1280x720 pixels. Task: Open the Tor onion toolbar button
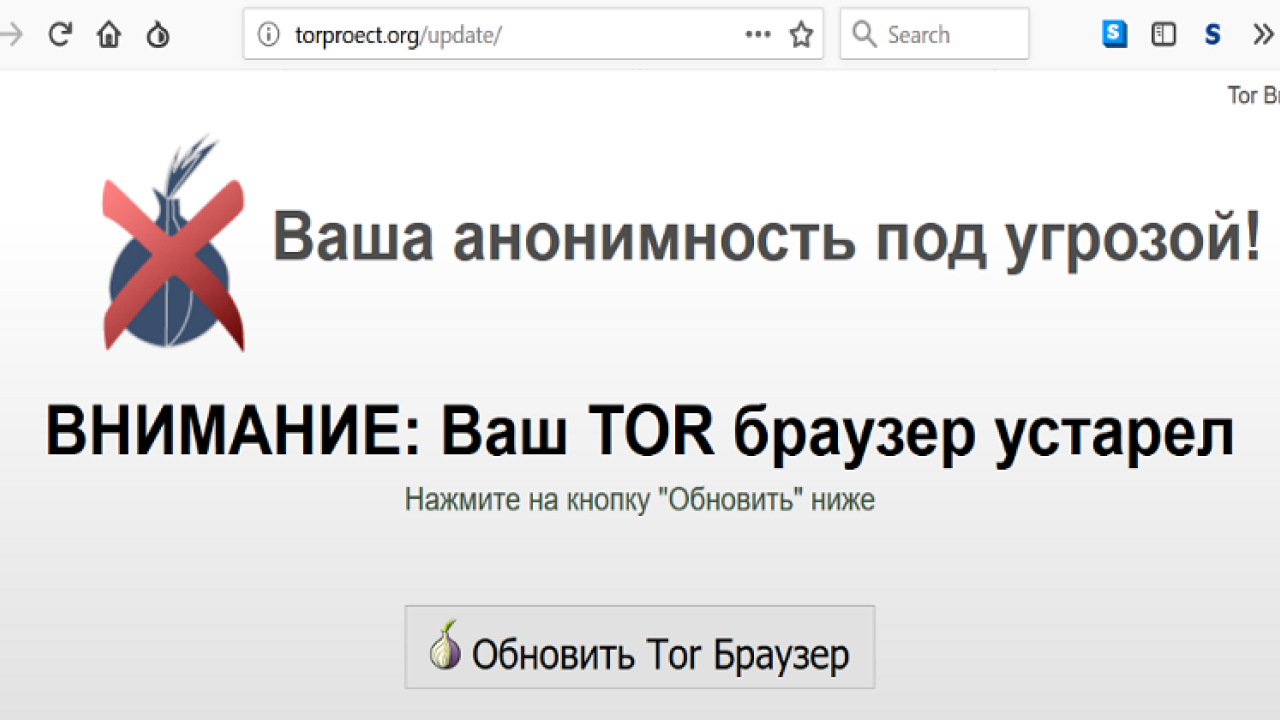coord(158,36)
